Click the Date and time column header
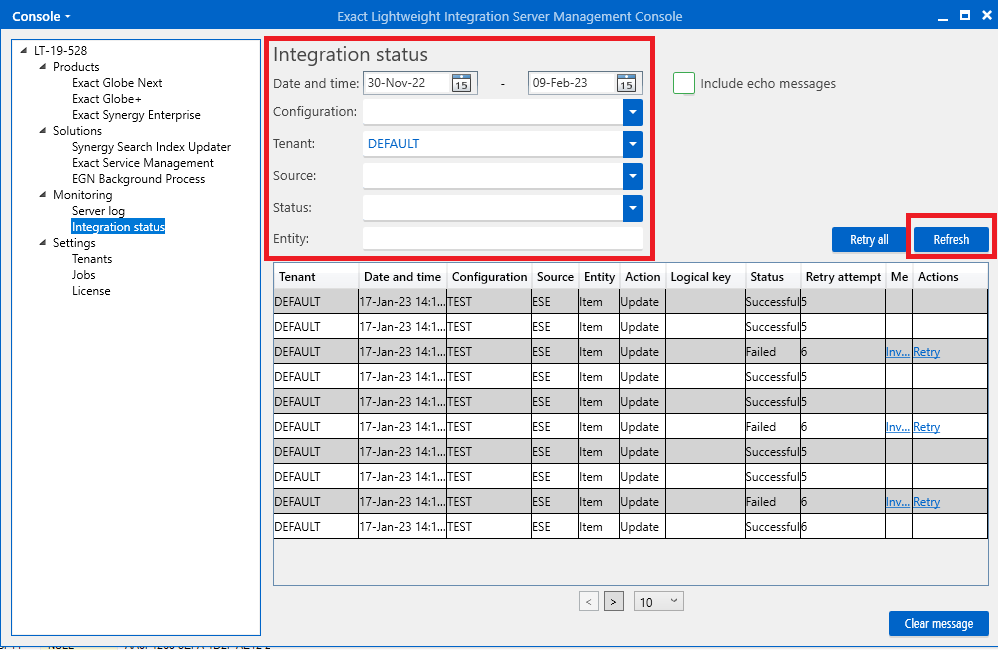The width and height of the screenshot is (998, 650). pos(402,277)
